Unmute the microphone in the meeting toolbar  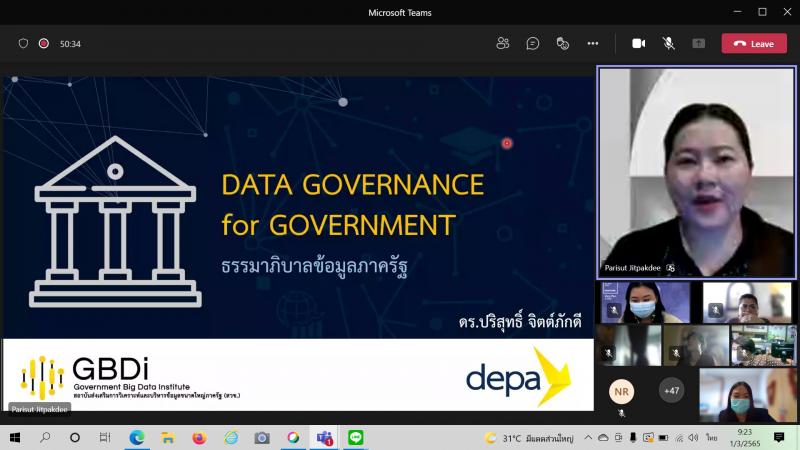click(668, 43)
